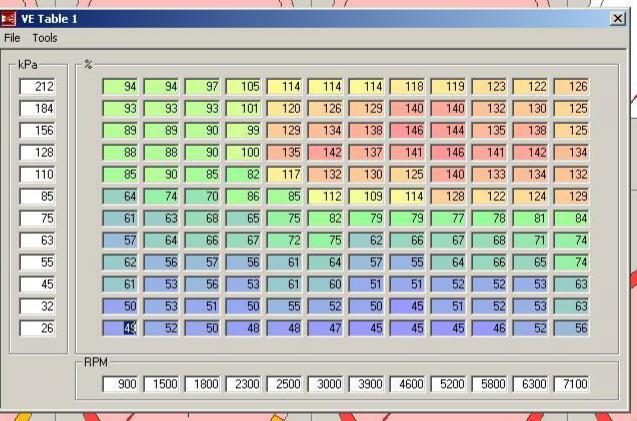Click VE cell 47 in the 26 kPa row
This screenshot has height=421, width=637.
tap(325, 328)
